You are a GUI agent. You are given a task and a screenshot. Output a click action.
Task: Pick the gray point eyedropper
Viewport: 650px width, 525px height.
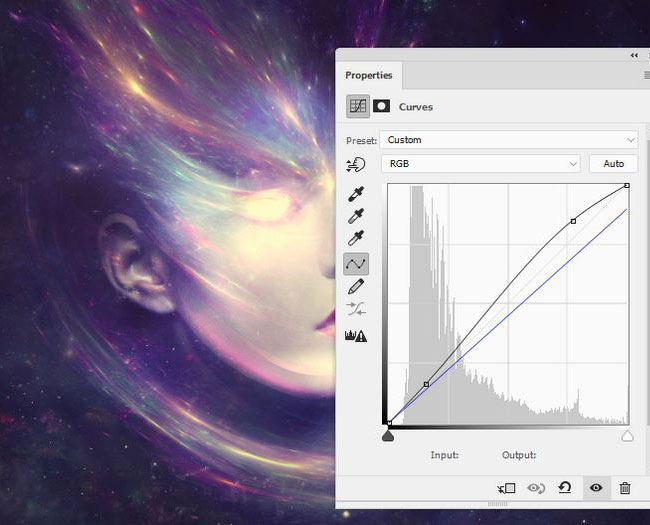[356, 216]
